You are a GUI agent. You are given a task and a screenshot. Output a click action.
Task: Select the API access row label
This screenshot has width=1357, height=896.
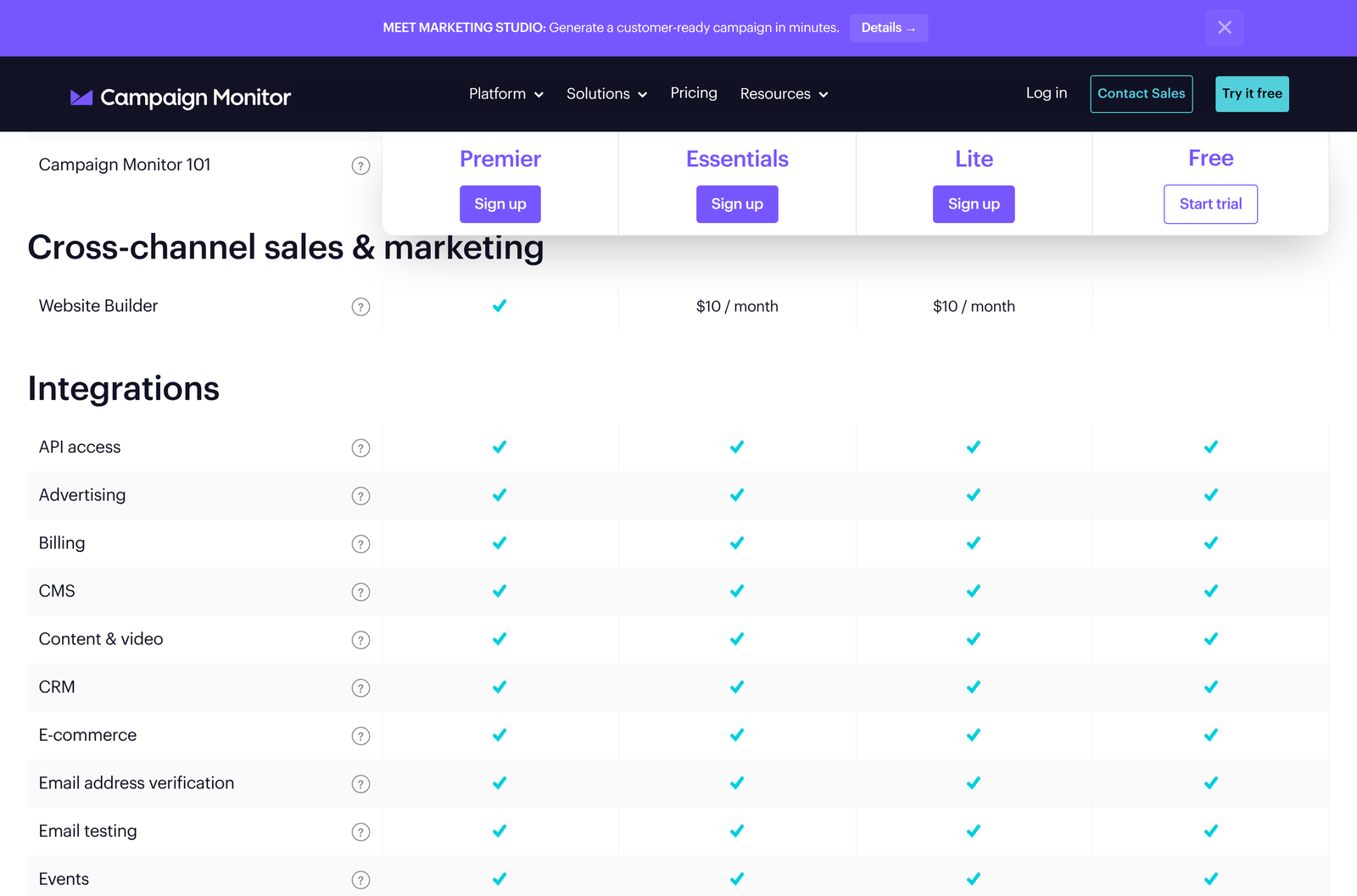click(x=80, y=448)
